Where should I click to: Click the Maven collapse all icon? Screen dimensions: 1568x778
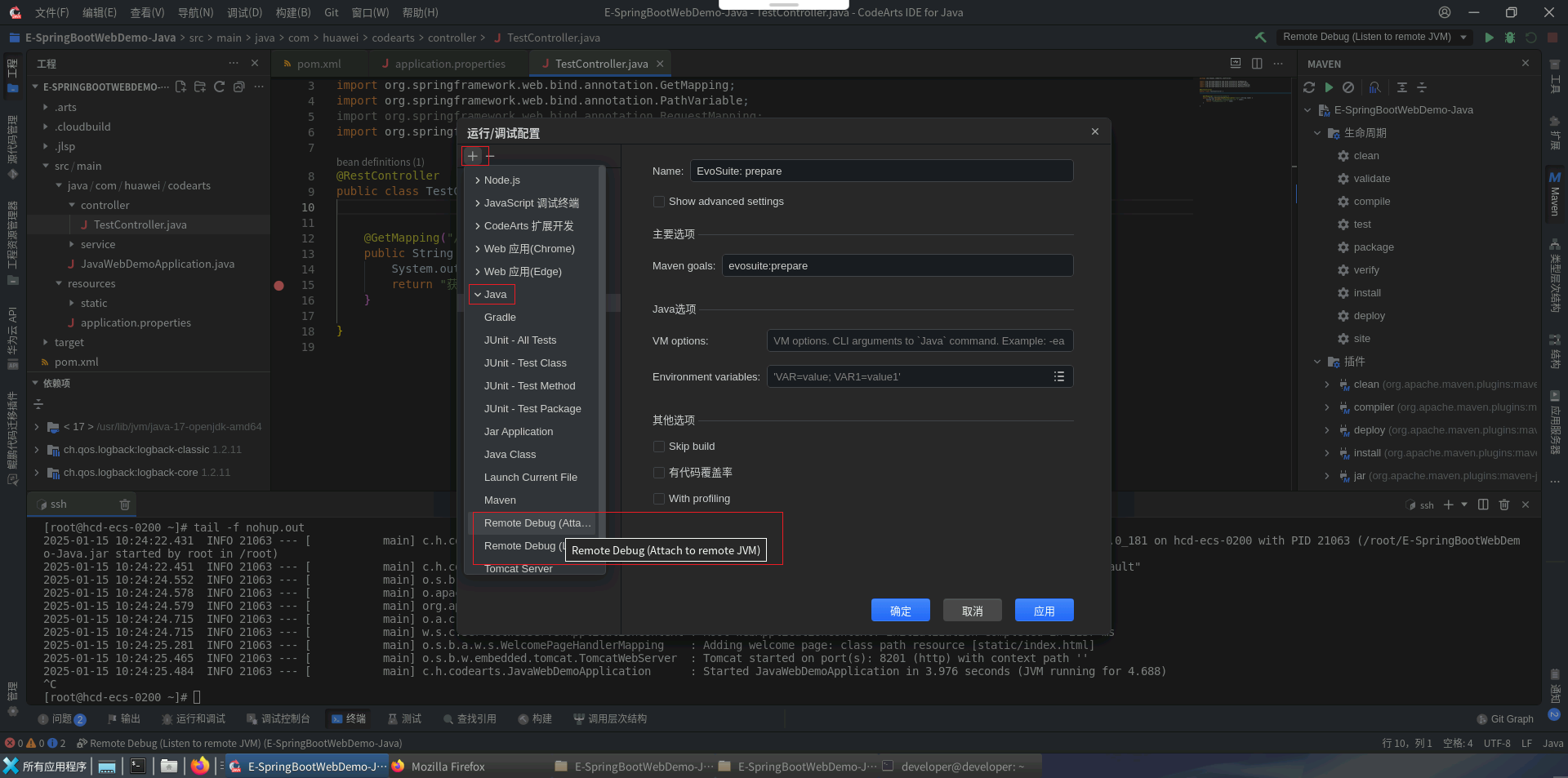click(1422, 87)
